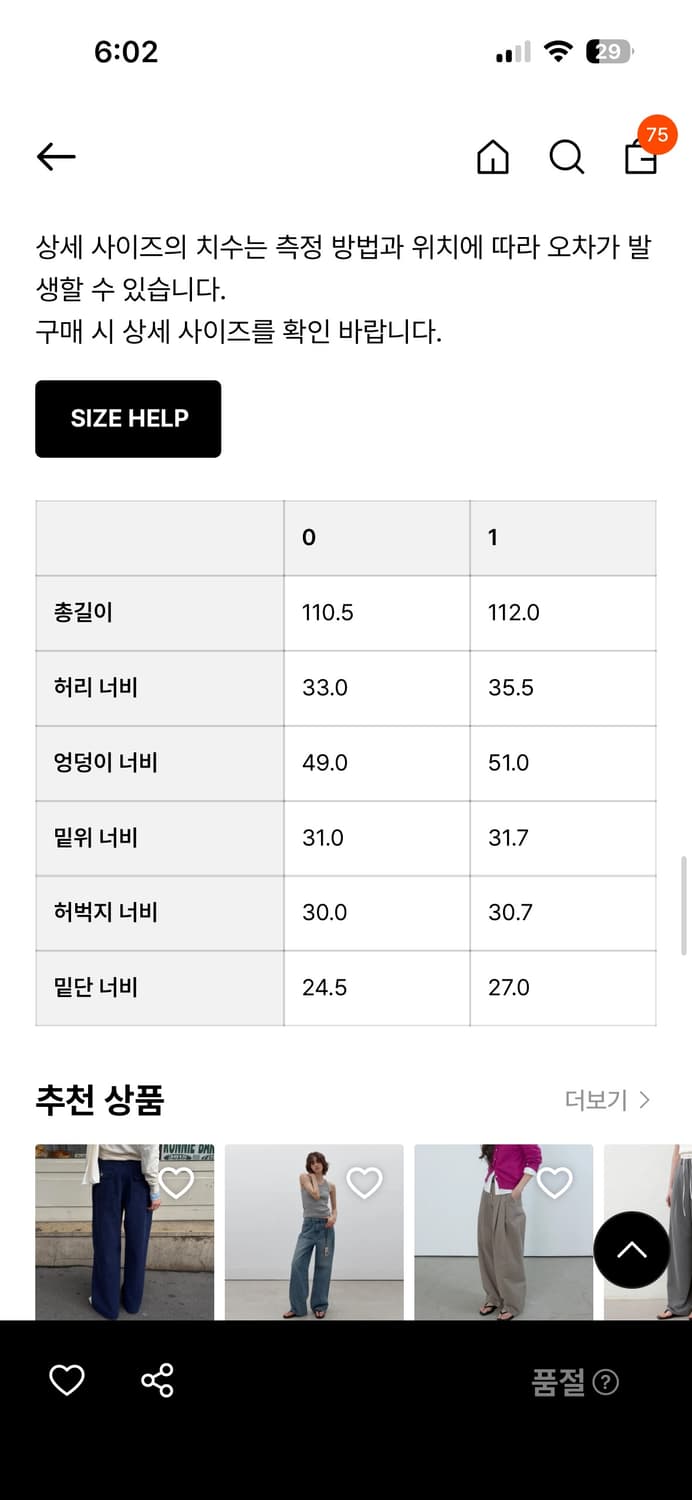This screenshot has height=1500, width=692.
Task: Like the navy wide pants recommendation
Action: [178, 1182]
